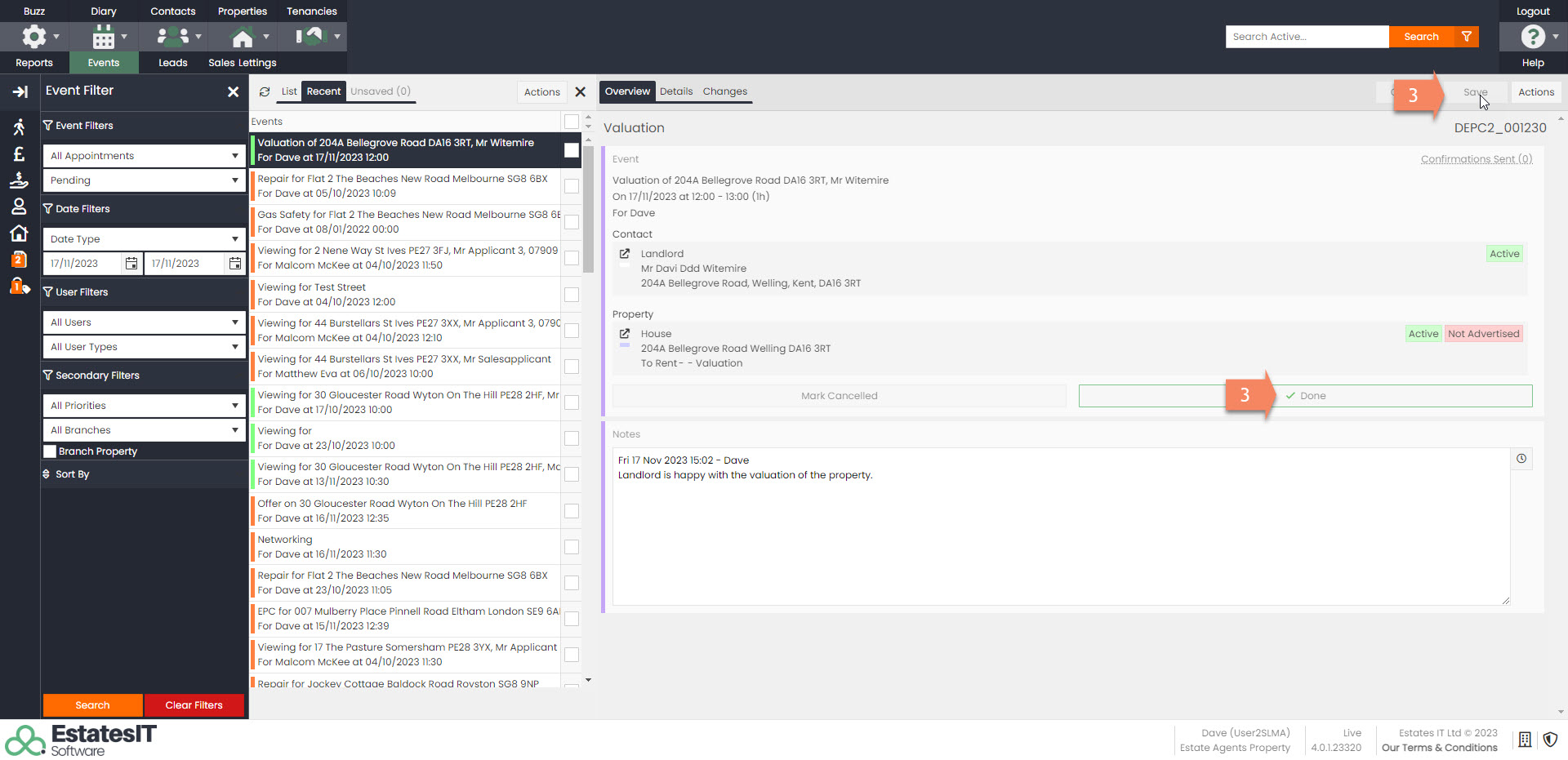
Task: Open landlord contact record link icon
Action: point(625,254)
